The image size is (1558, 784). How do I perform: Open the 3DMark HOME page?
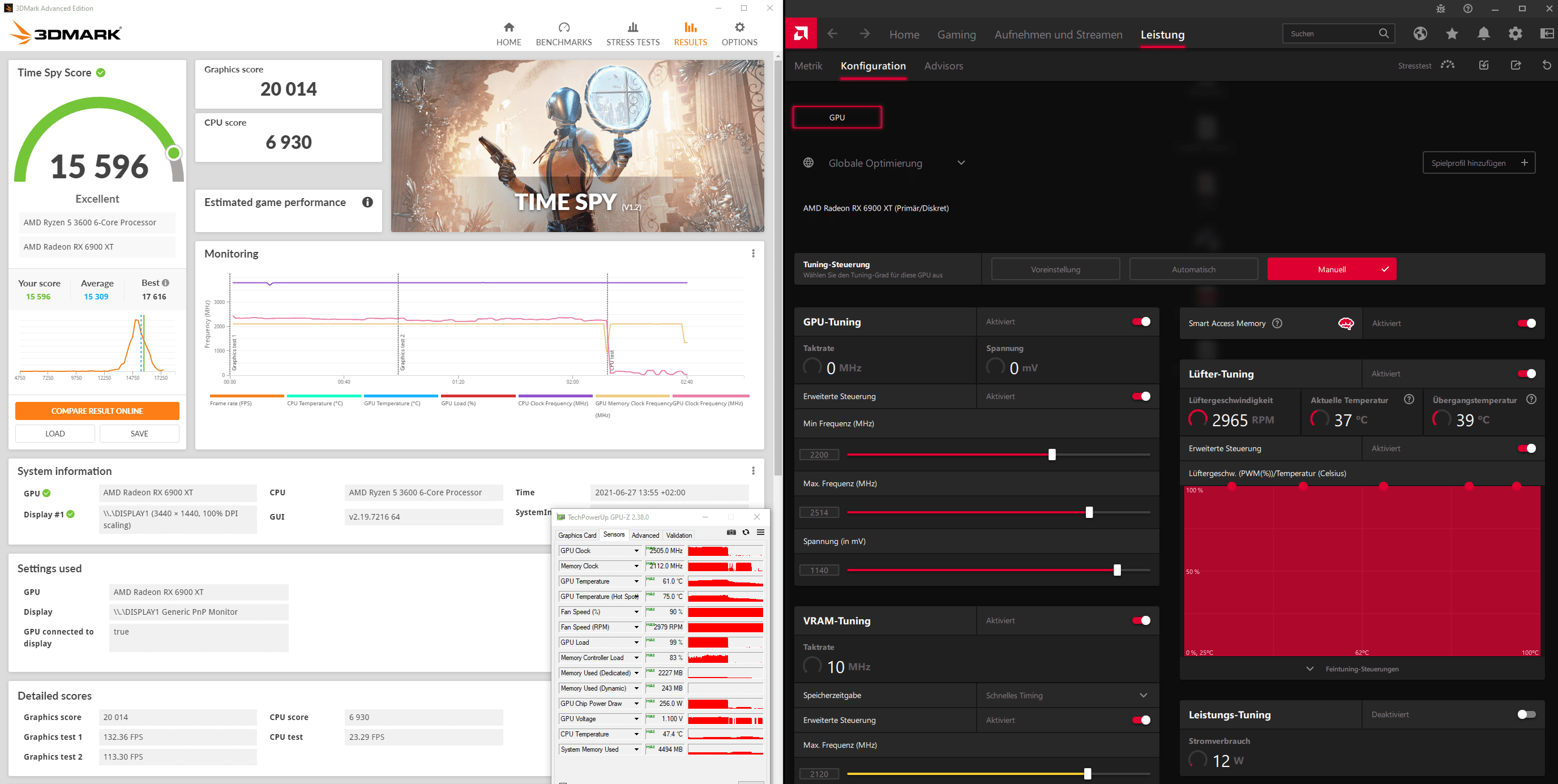pos(508,34)
